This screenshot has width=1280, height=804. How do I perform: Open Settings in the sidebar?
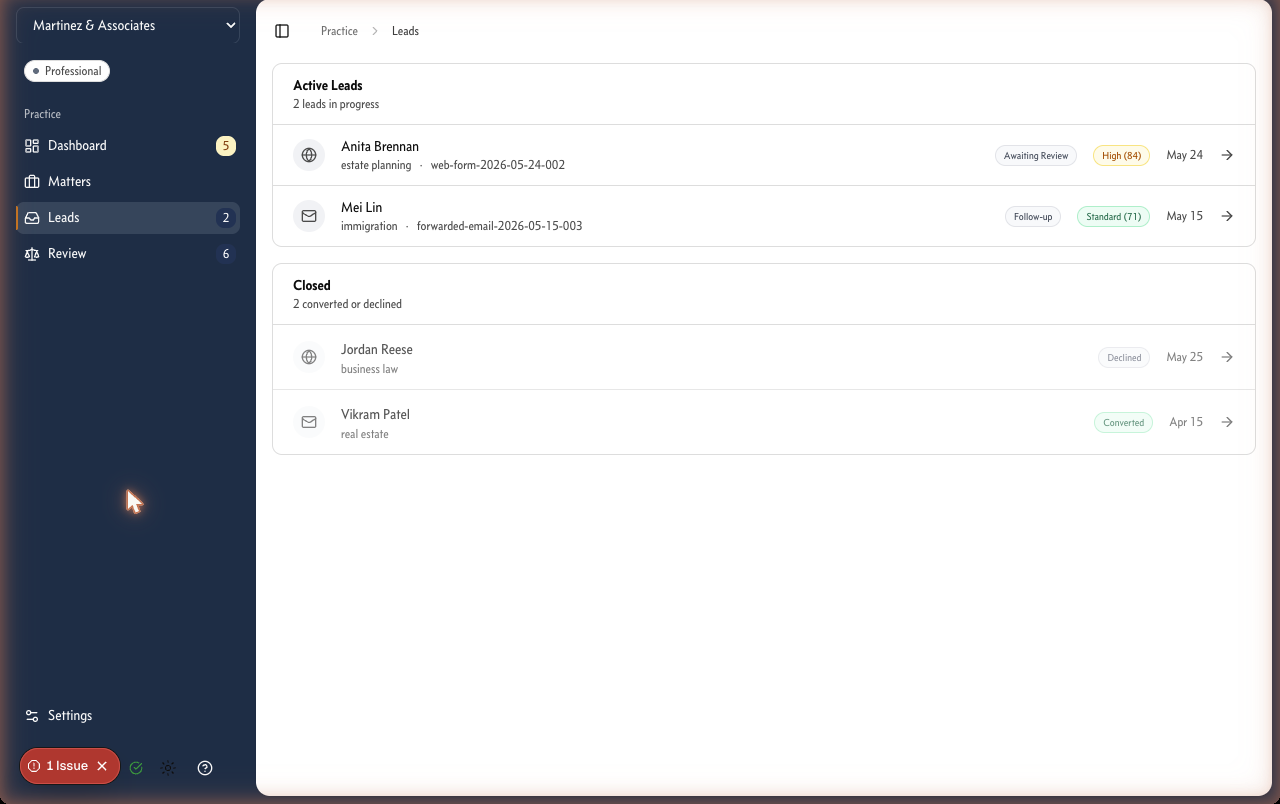[x=128, y=716]
